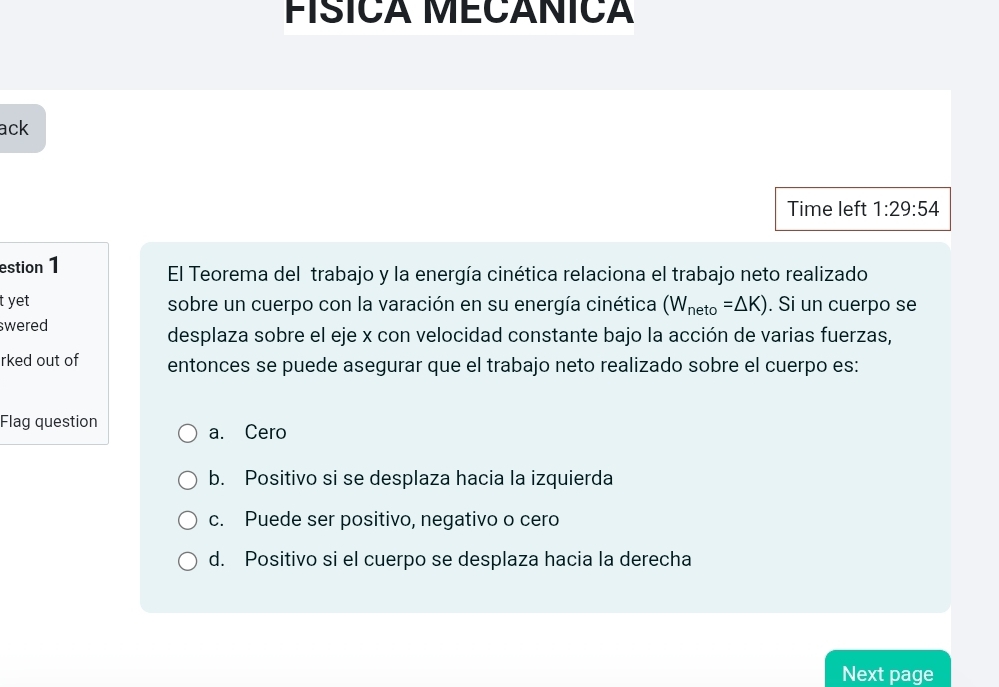Click inside the question statement text area
The width and height of the screenshot is (999, 687).
pyautogui.click(x=540, y=319)
